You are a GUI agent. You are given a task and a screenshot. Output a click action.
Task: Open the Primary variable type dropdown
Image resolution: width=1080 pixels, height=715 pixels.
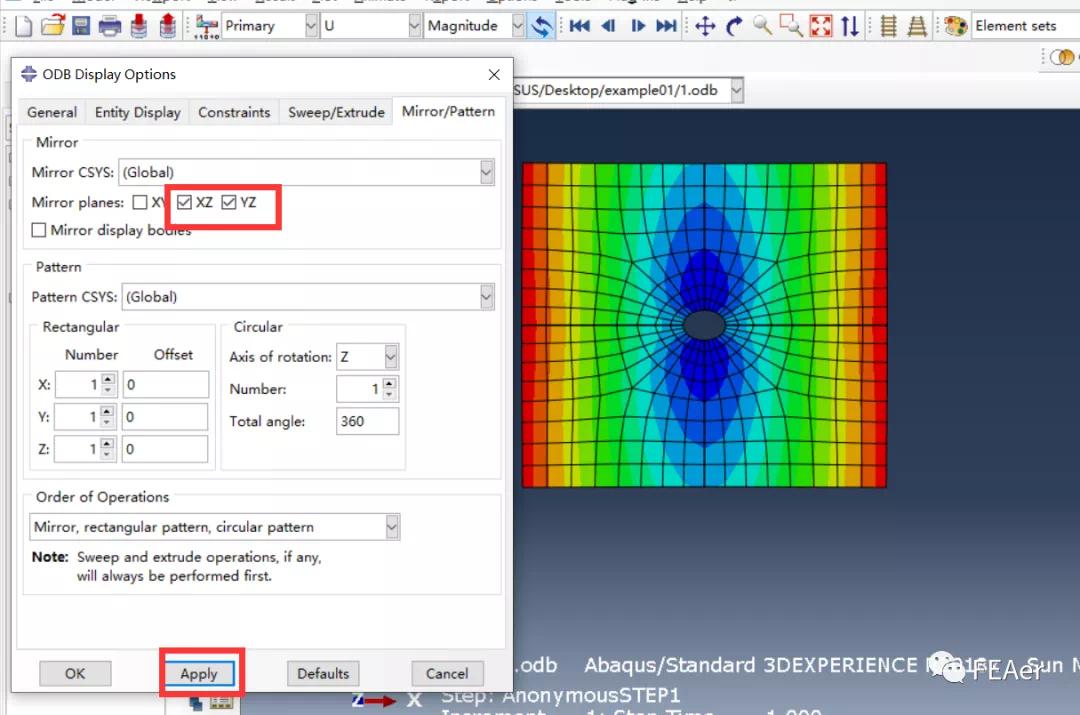[311, 26]
